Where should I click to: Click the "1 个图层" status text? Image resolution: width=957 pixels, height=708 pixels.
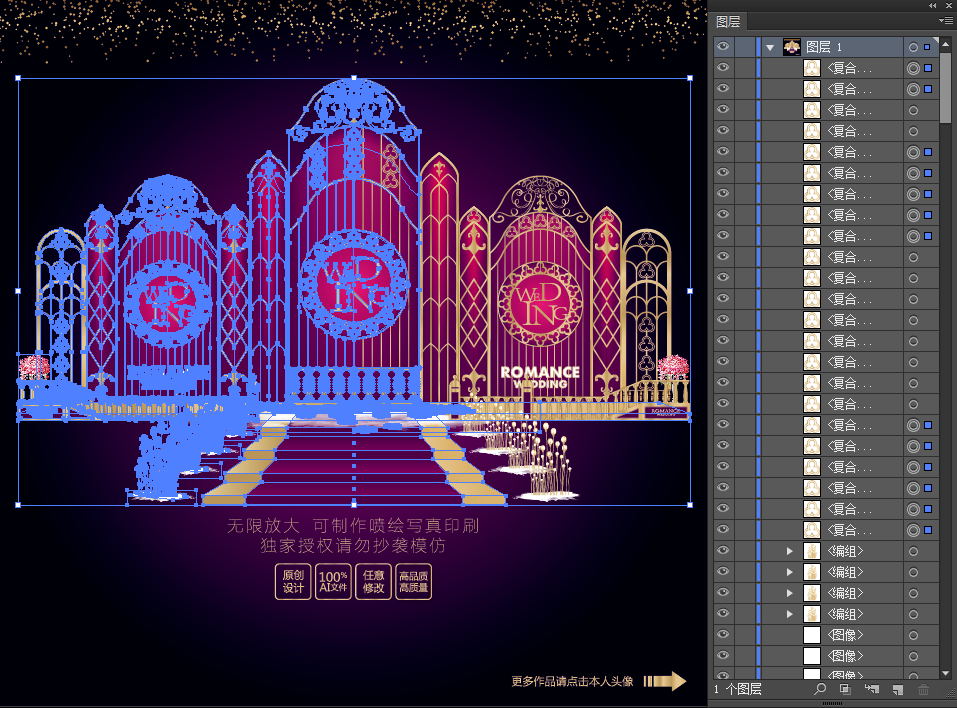pyautogui.click(x=738, y=689)
